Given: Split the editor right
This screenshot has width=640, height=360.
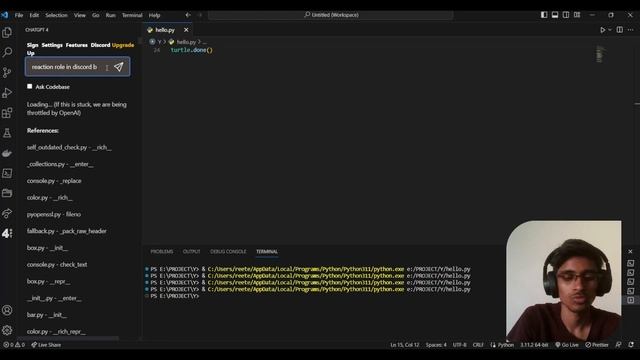Looking at the screenshot, I should point(620,30).
